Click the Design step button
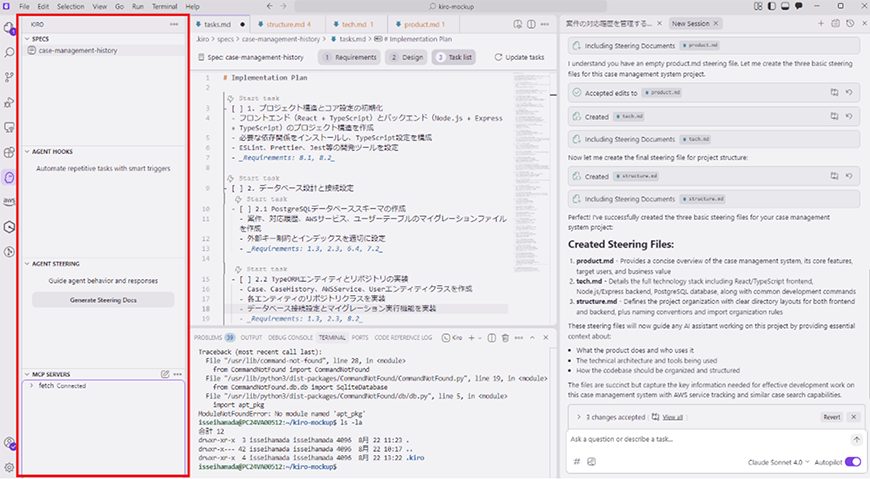 coord(407,57)
